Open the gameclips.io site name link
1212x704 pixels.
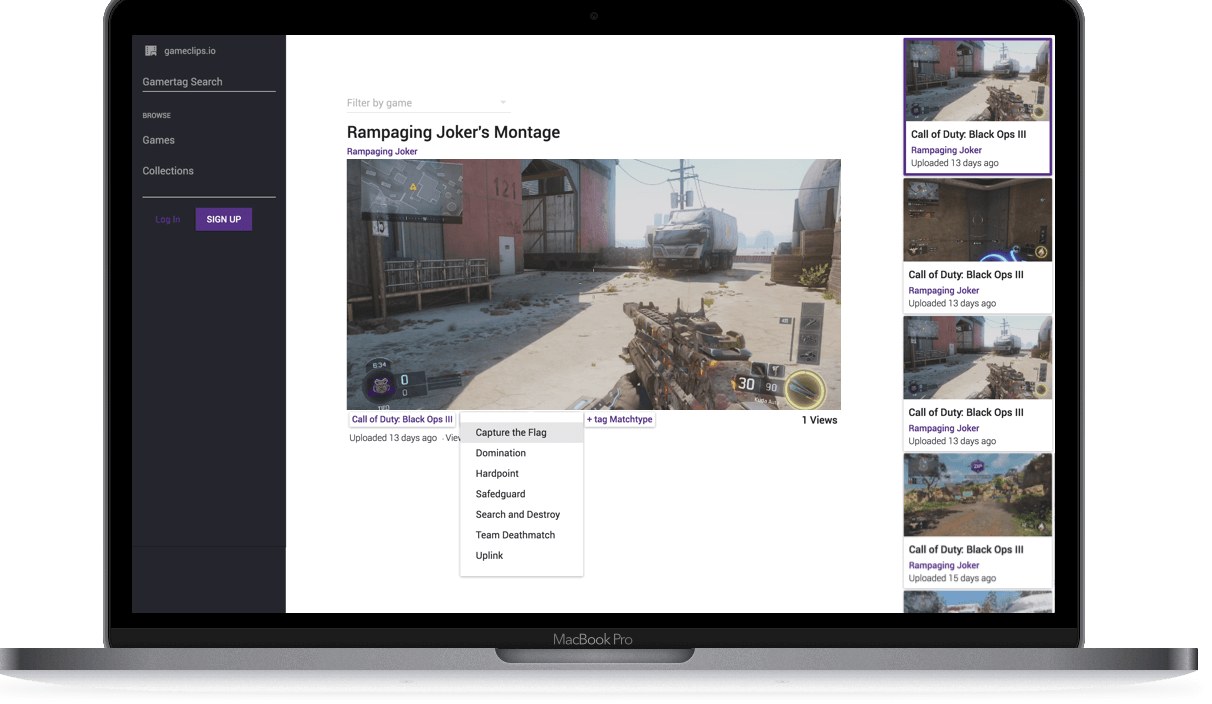click(190, 51)
